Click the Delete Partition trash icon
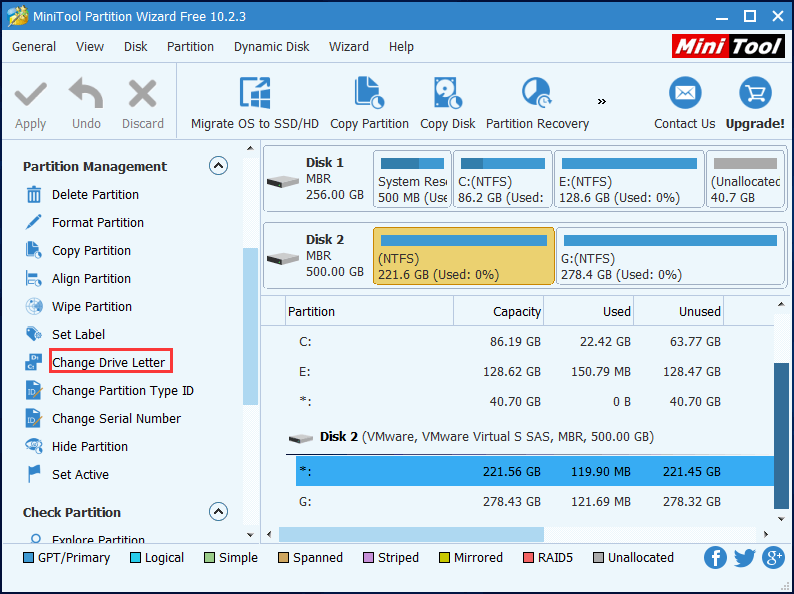Viewport: 794px width, 594px height. coord(34,194)
